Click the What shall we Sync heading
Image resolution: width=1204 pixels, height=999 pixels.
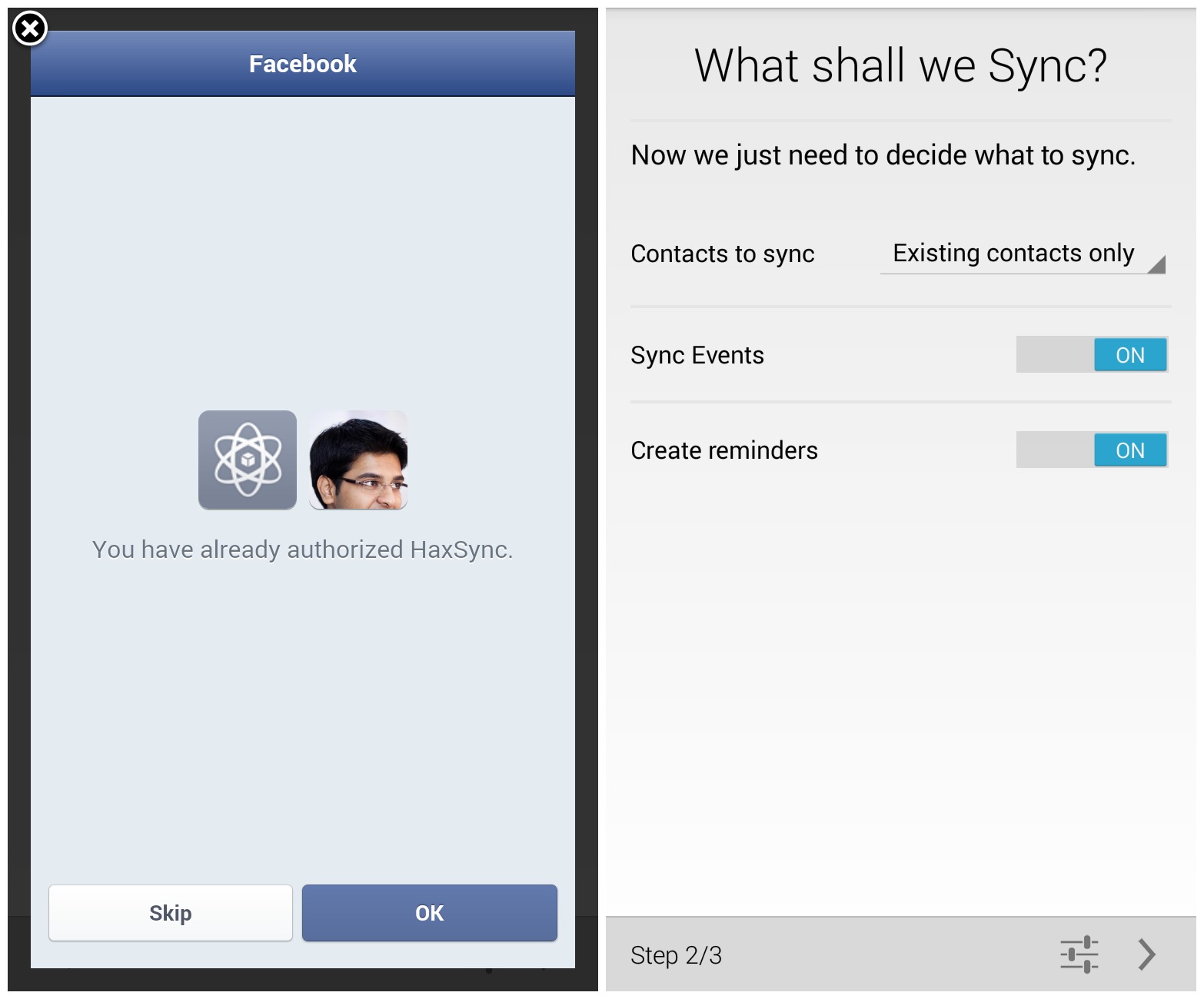point(900,66)
